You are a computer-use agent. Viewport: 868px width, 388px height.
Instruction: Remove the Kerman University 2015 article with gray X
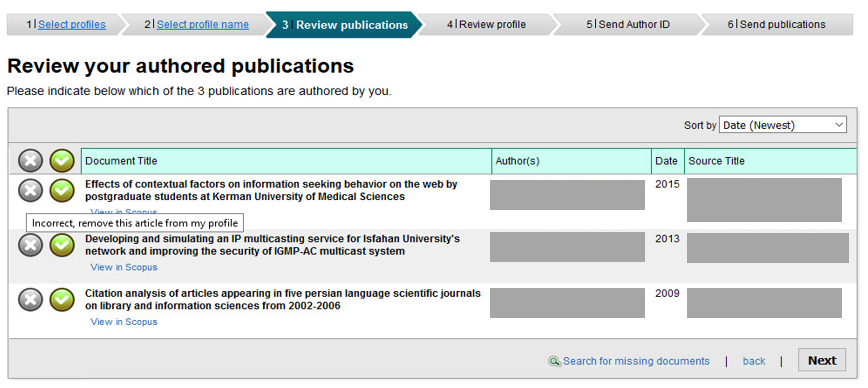pos(30,190)
